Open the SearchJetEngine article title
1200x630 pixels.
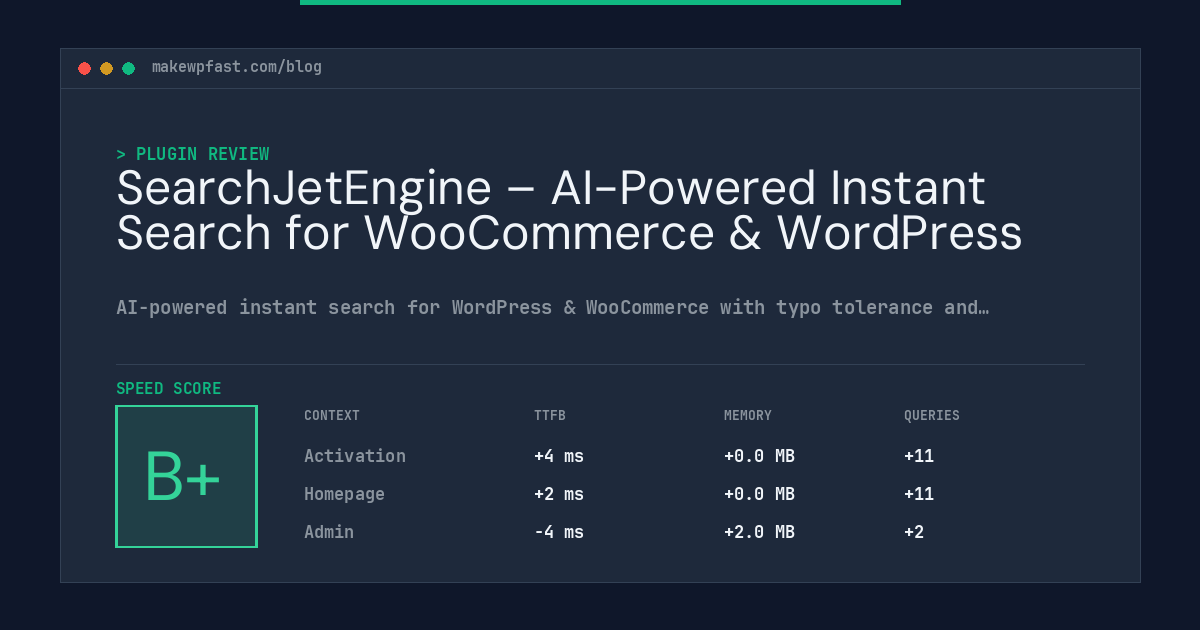(569, 210)
